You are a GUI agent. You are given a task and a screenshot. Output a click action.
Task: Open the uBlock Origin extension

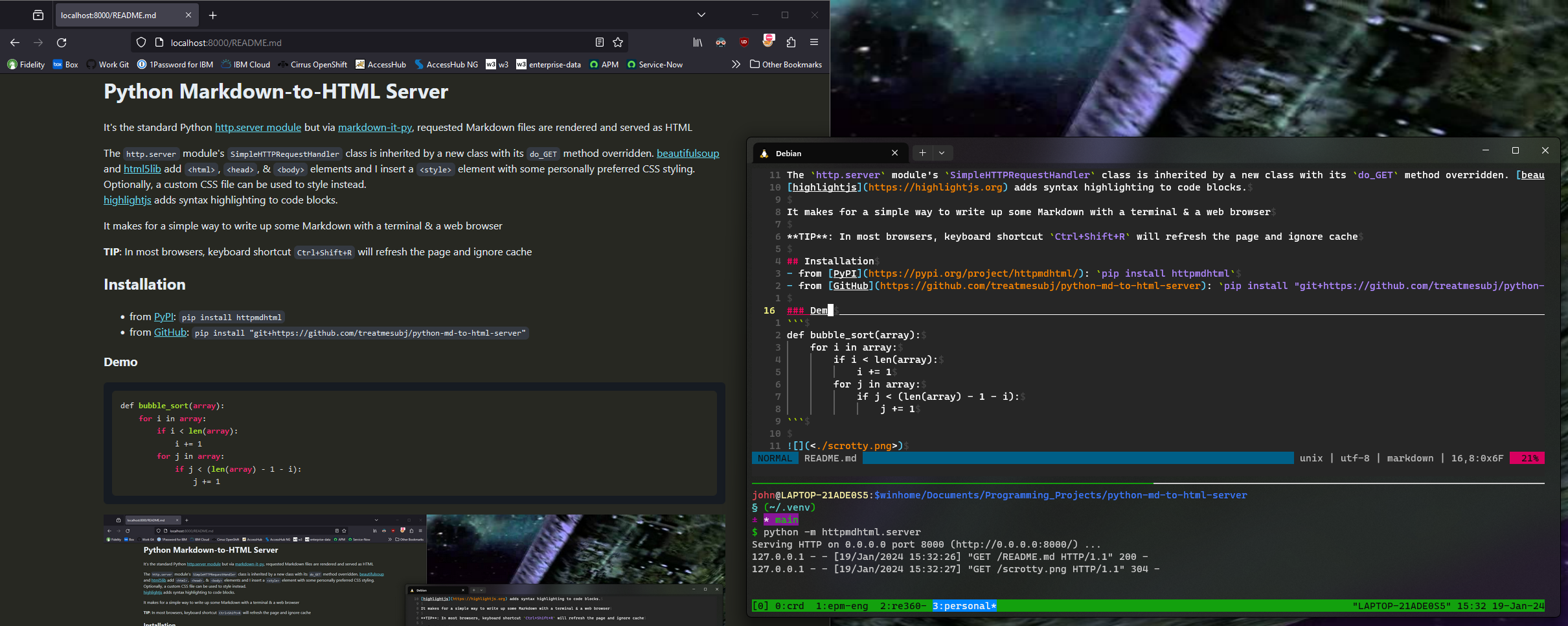[x=744, y=43]
